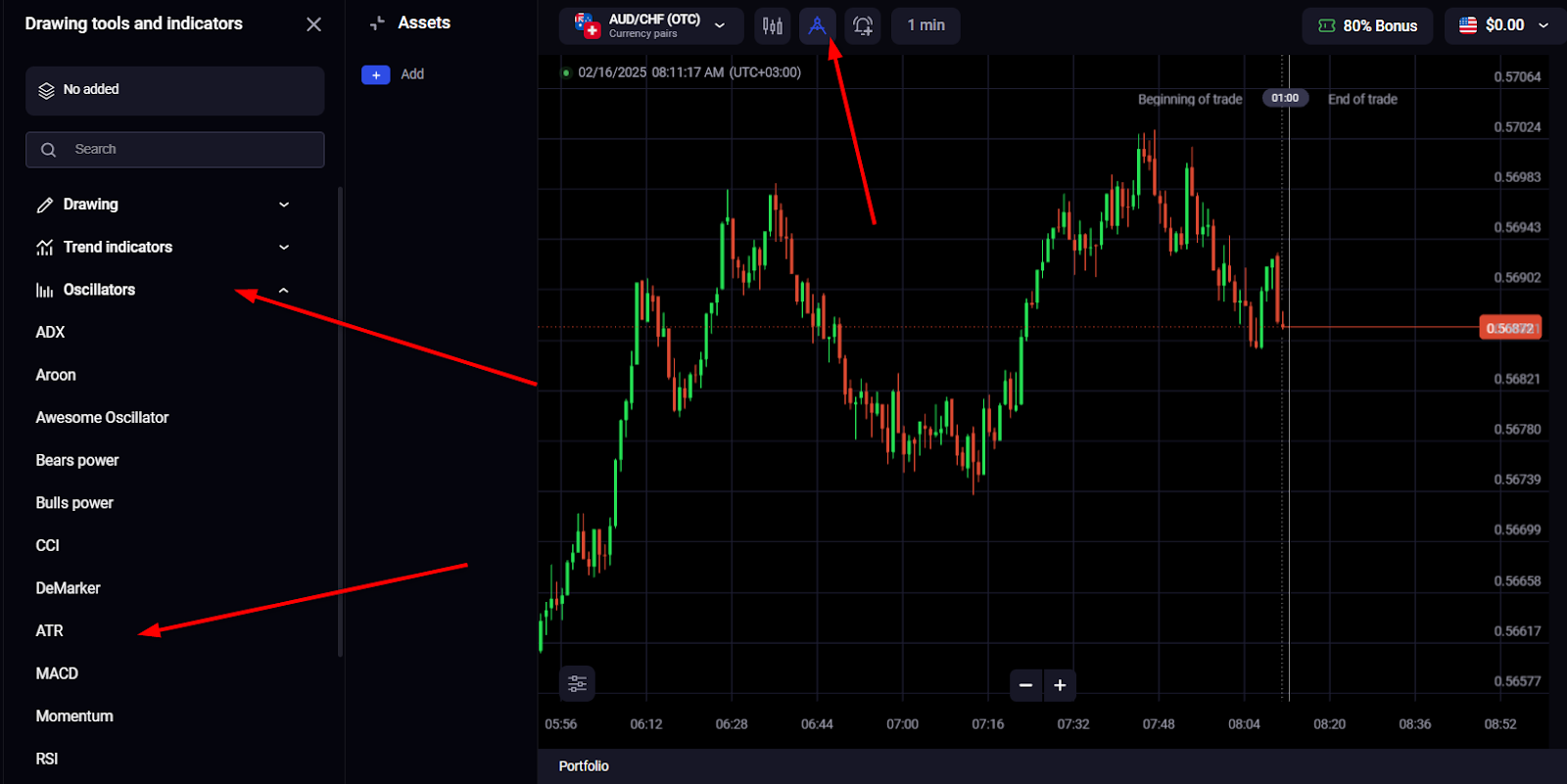Image resolution: width=1567 pixels, height=784 pixels.
Task: Select the Bulls power indicator
Action: coord(74,503)
